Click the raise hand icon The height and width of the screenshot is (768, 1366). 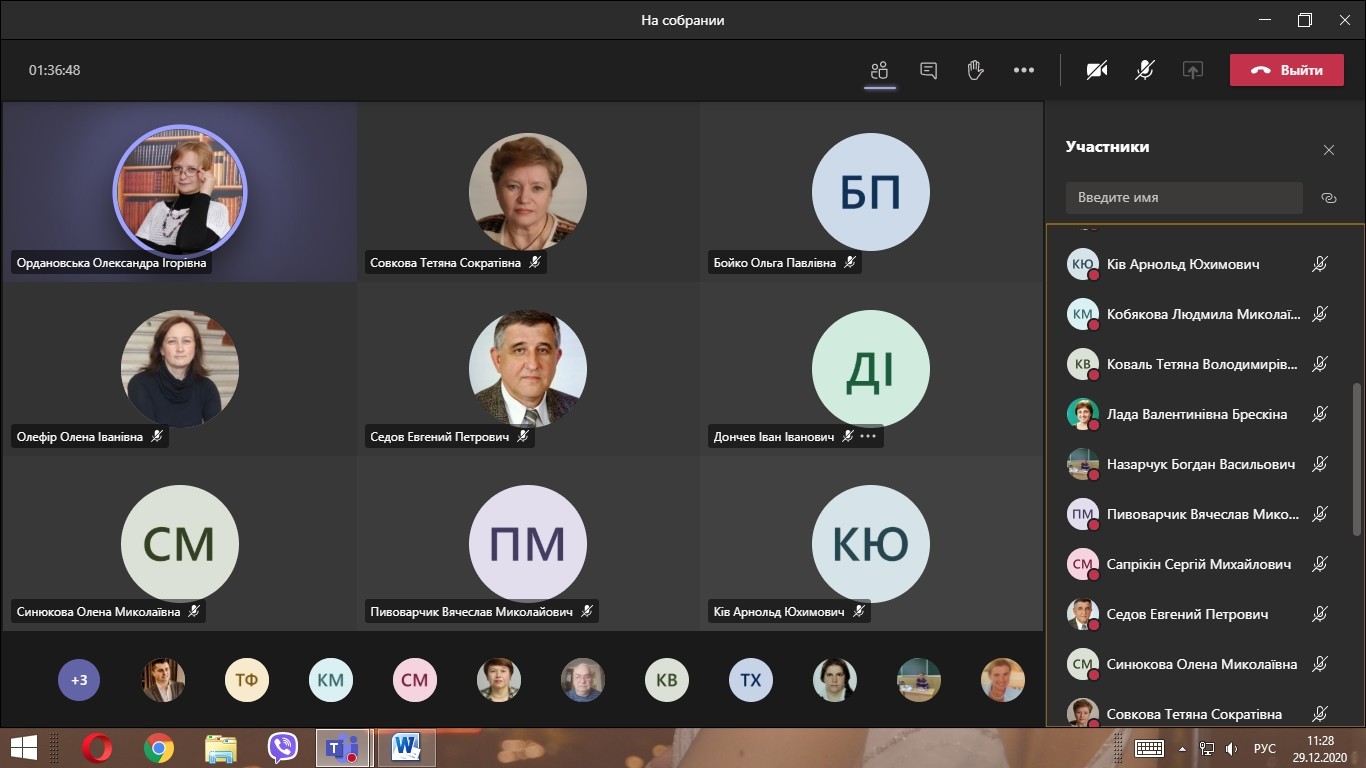pyautogui.click(x=975, y=70)
